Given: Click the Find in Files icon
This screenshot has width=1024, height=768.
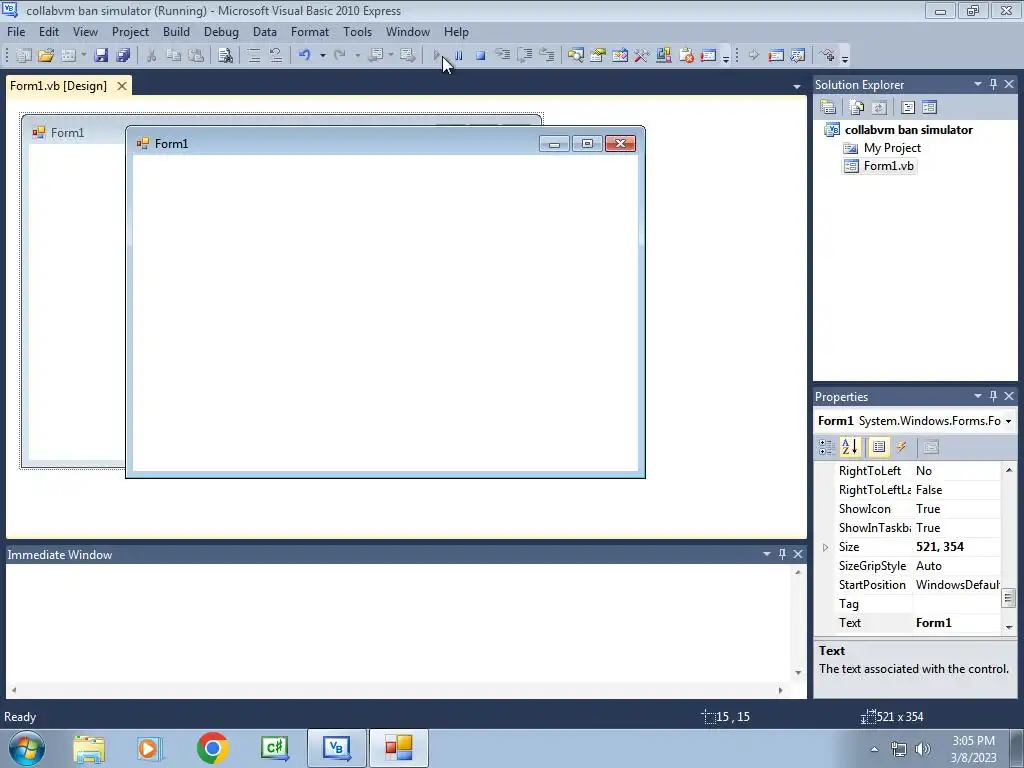Looking at the screenshot, I should pyautogui.click(x=225, y=56).
